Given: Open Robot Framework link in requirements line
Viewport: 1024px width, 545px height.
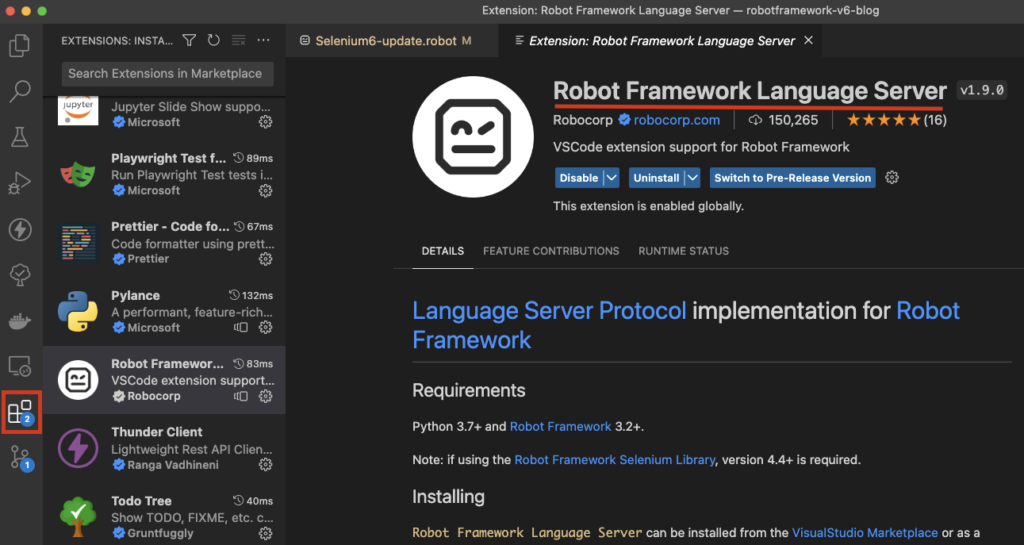Looking at the screenshot, I should pos(560,427).
